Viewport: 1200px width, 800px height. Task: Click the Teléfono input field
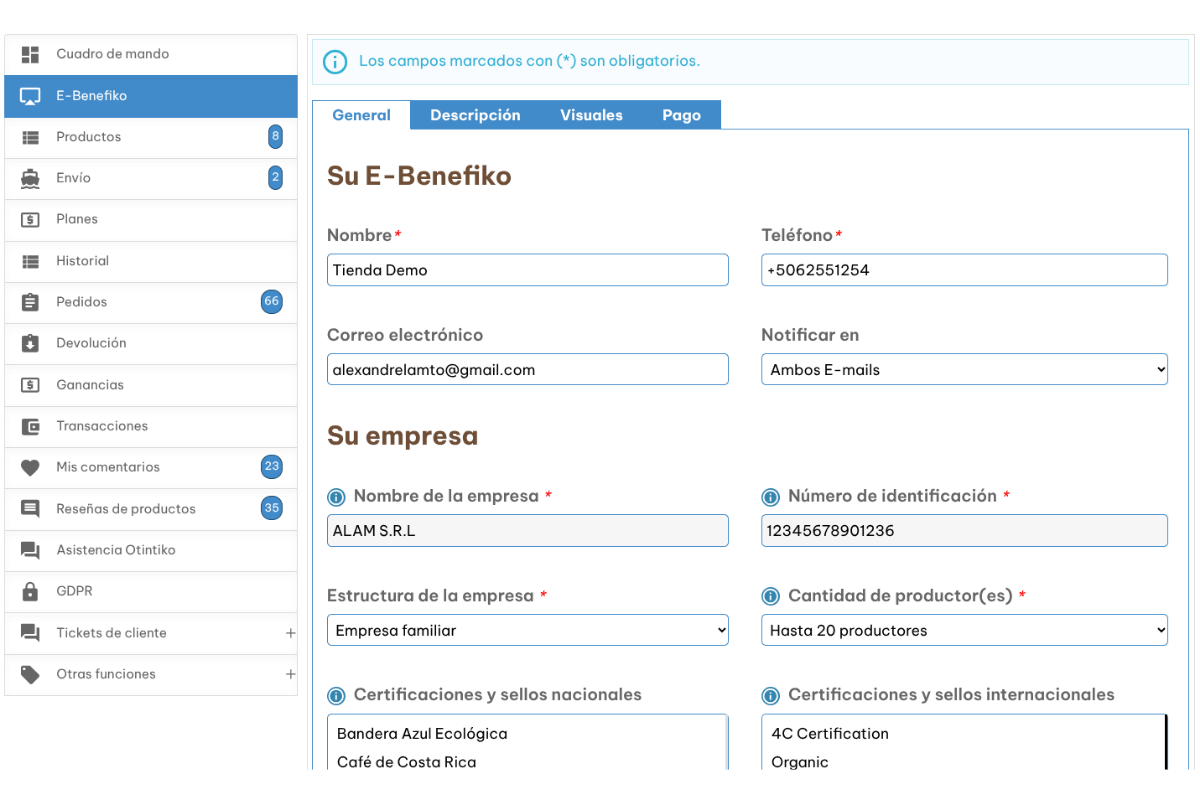[x=964, y=270]
